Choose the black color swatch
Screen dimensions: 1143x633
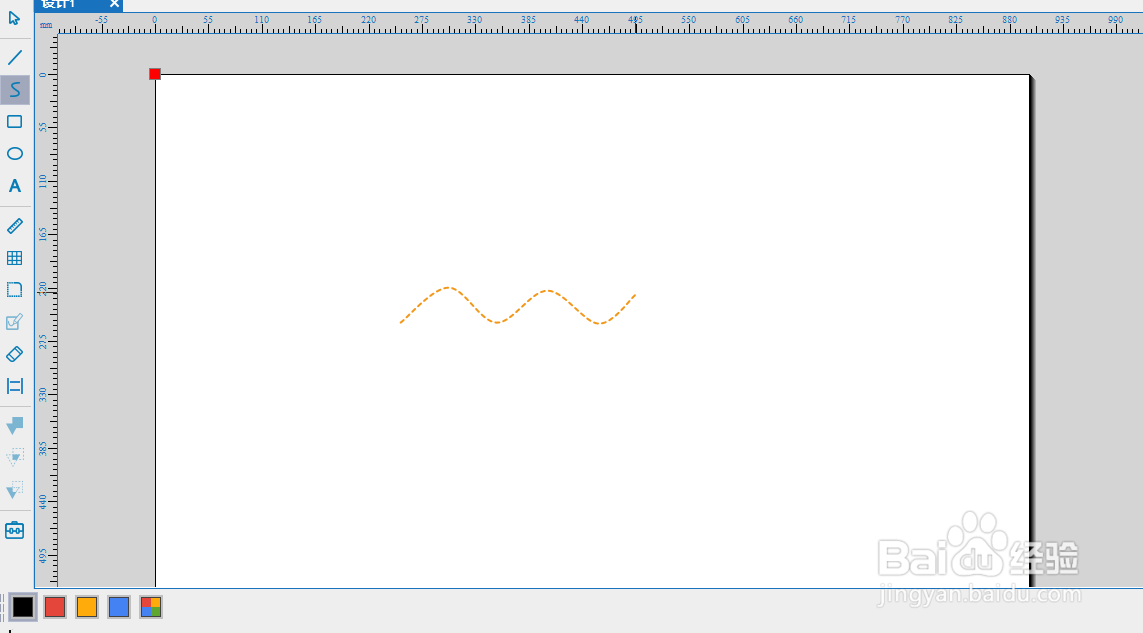tap(23, 607)
